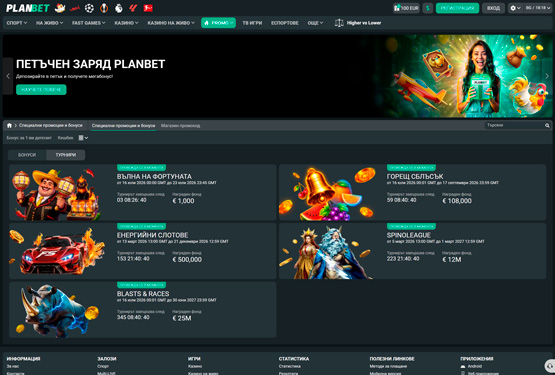Click the РЕГИСТРАЦИЯ button
Viewport: 555px width, 375px height.
click(x=457, y=8)
